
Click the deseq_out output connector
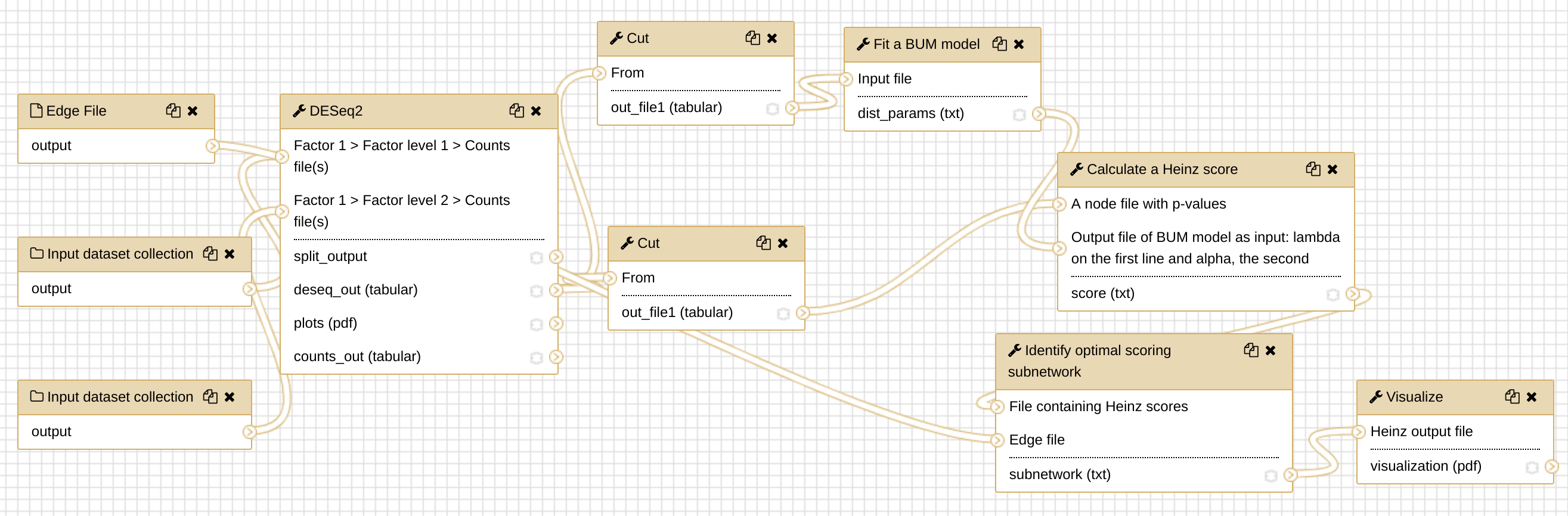pos(556,290)
